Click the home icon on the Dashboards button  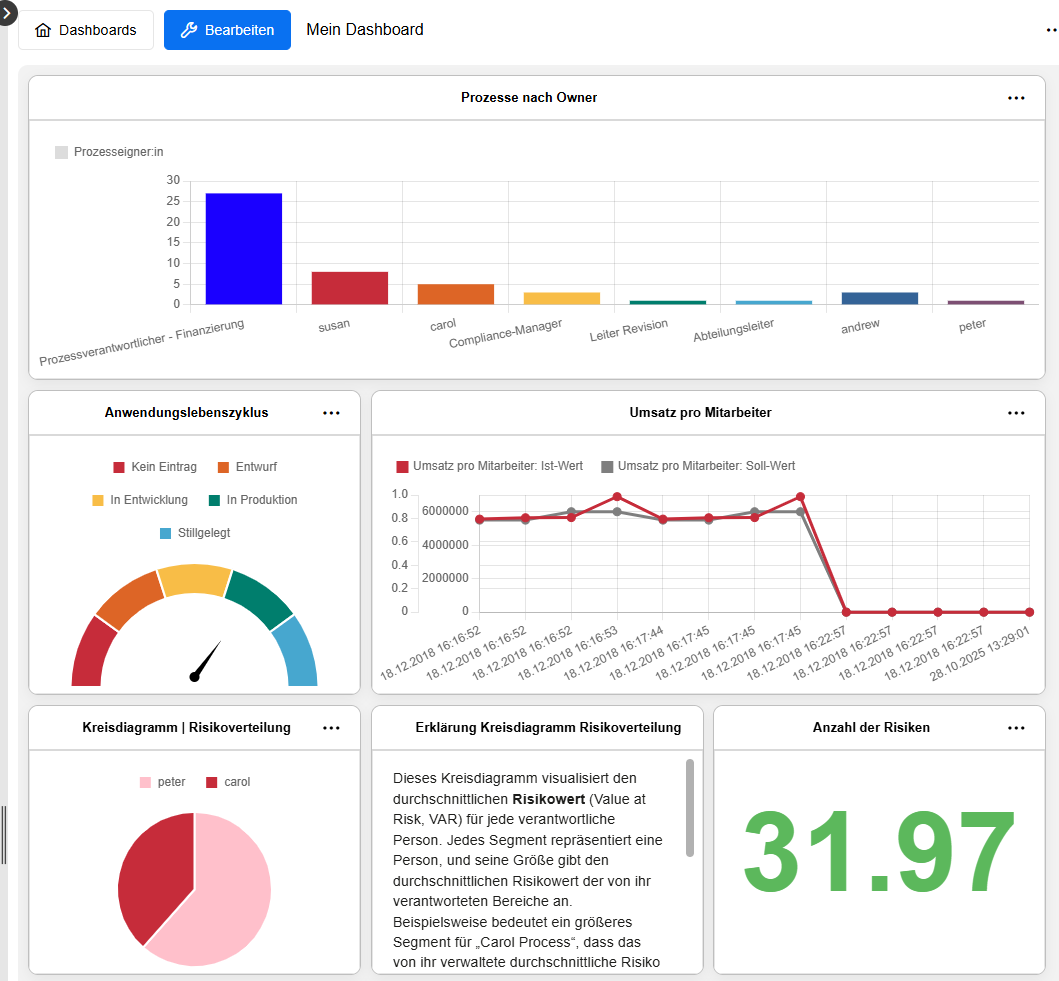tap(42, 29)
